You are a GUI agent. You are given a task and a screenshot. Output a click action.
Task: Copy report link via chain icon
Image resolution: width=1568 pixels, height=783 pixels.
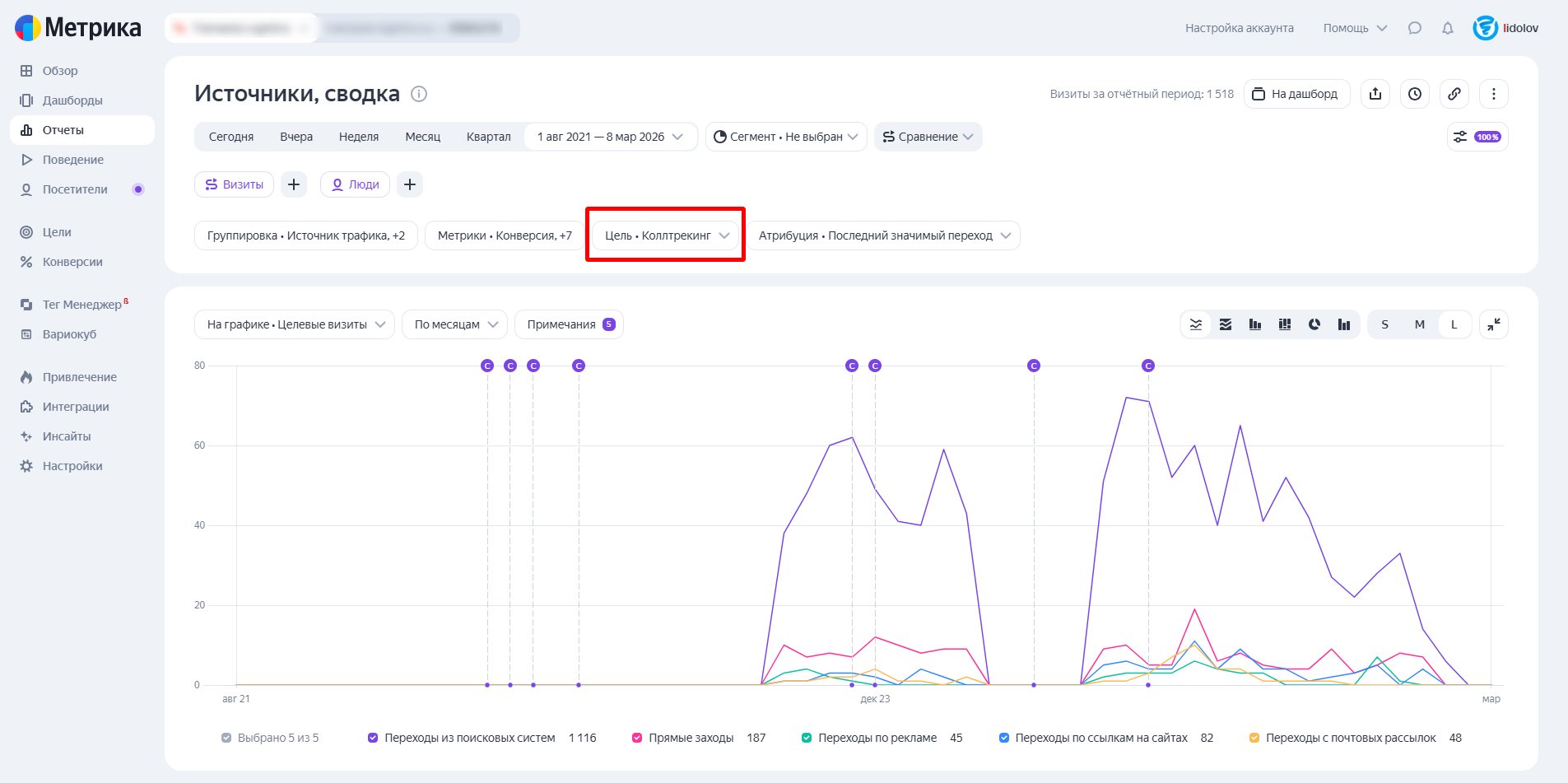pyautogui.click(x=1454, y=94)
